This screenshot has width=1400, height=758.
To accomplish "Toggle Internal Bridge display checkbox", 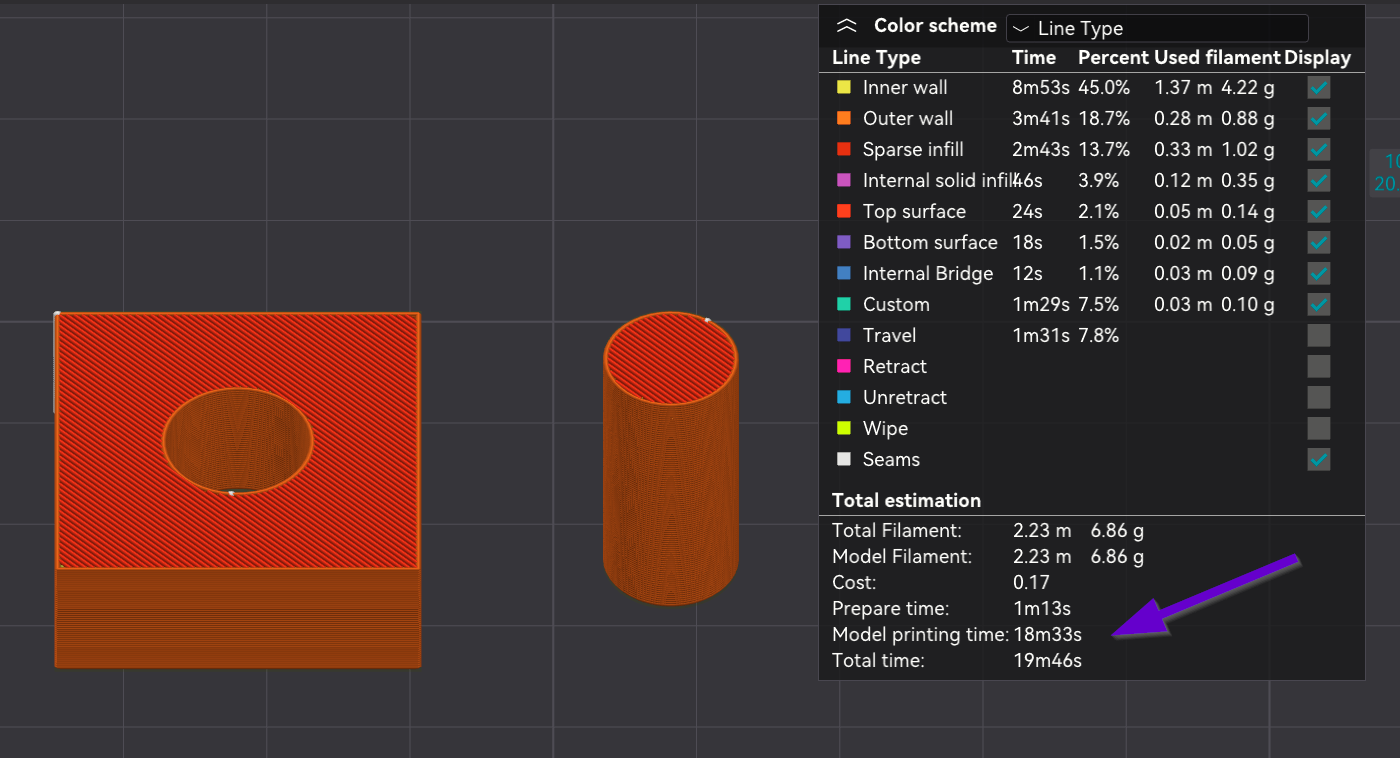I will 1319,273.
